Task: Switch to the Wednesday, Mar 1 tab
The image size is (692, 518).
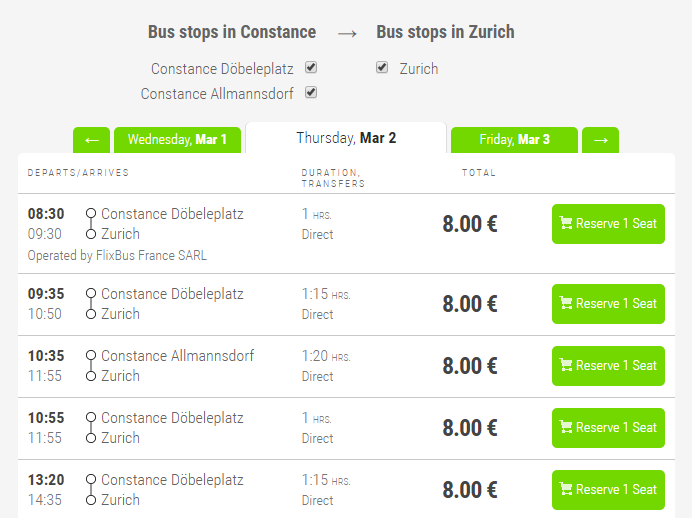Action: 177,140
